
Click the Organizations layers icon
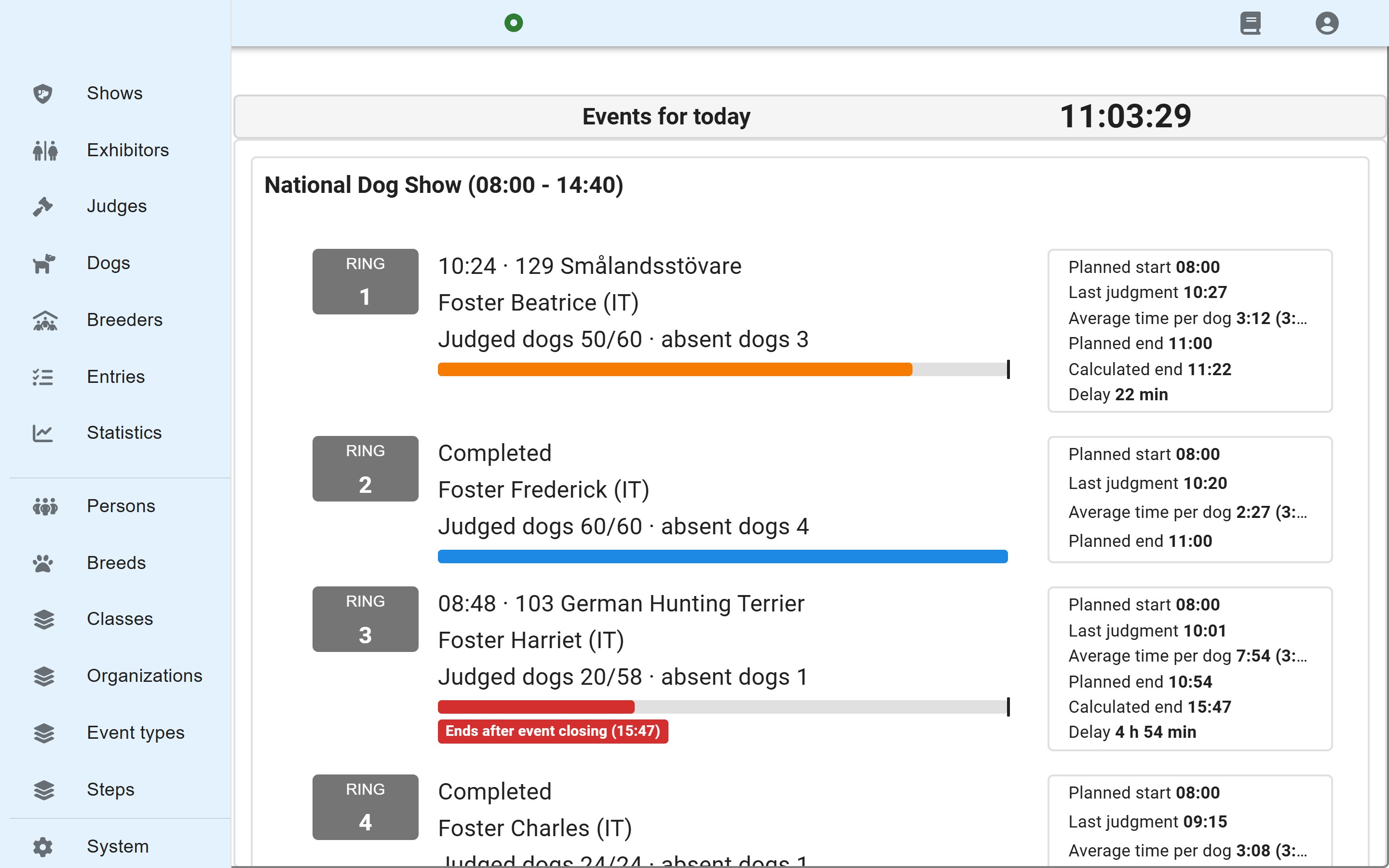[x=43, y=676]
